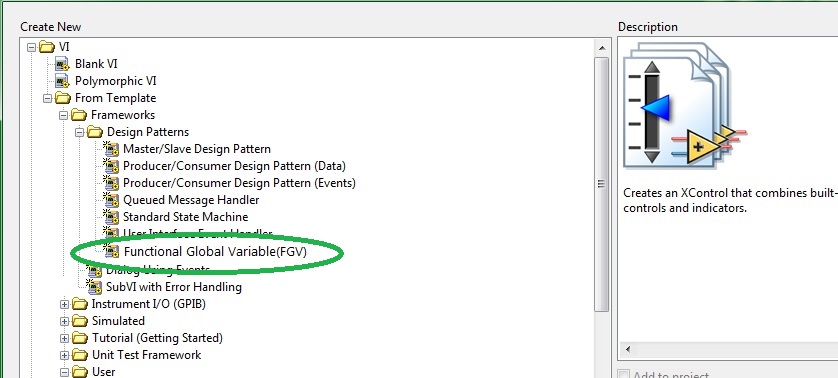838x378 pixels.
Task: Click the 'Simulated' label
Action: coord(118,321)
